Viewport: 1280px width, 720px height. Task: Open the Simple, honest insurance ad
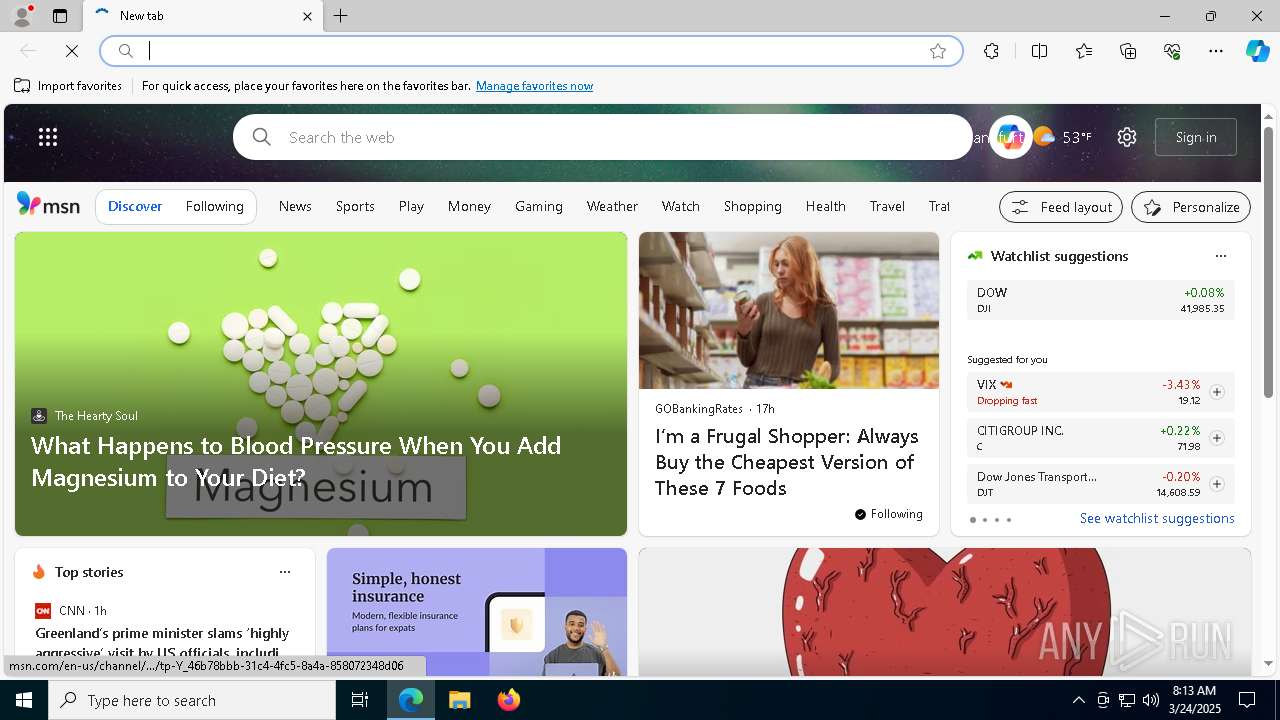pos(477,612)
